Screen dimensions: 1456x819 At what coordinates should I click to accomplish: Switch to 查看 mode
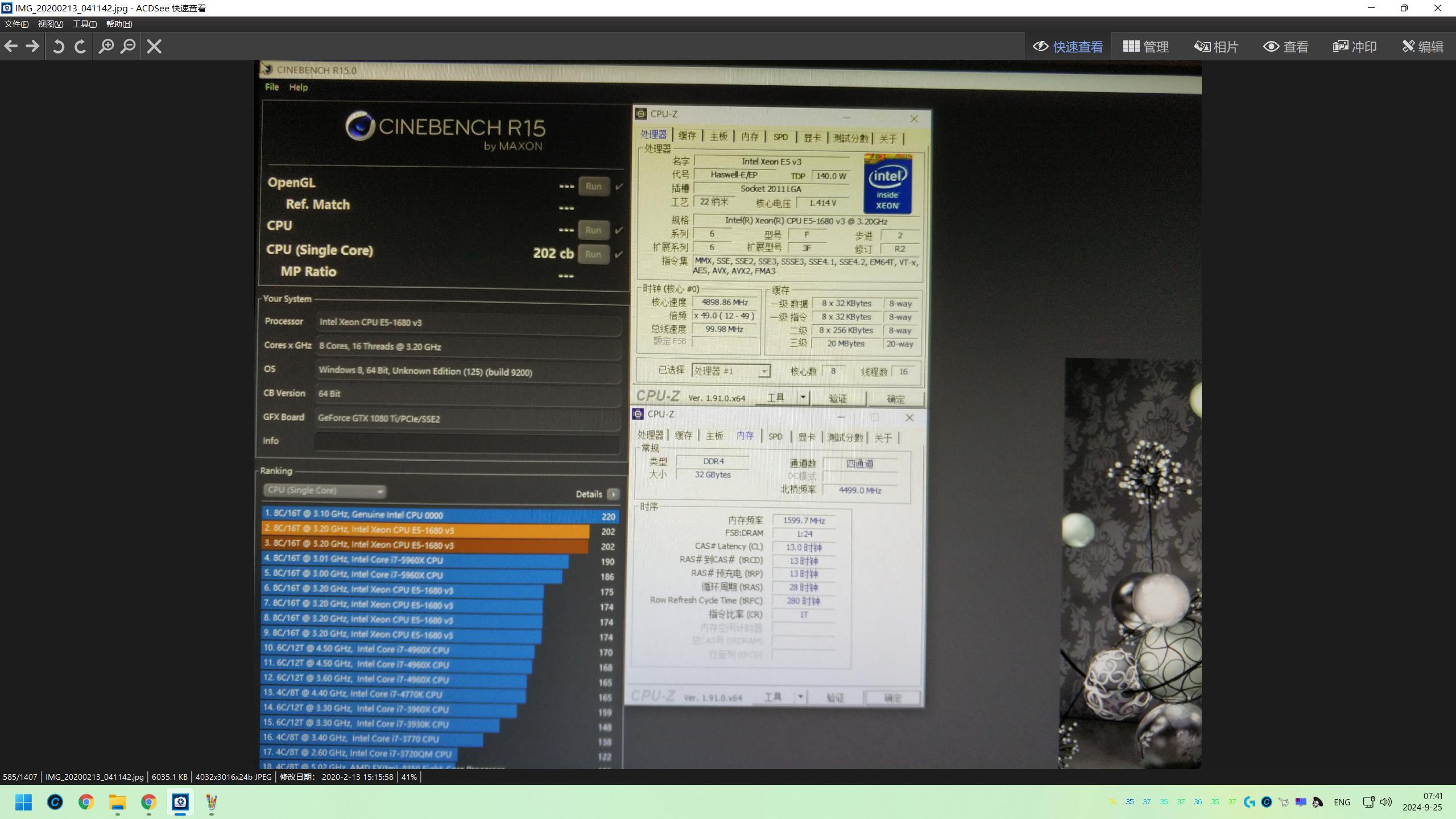click(1285, 47)
